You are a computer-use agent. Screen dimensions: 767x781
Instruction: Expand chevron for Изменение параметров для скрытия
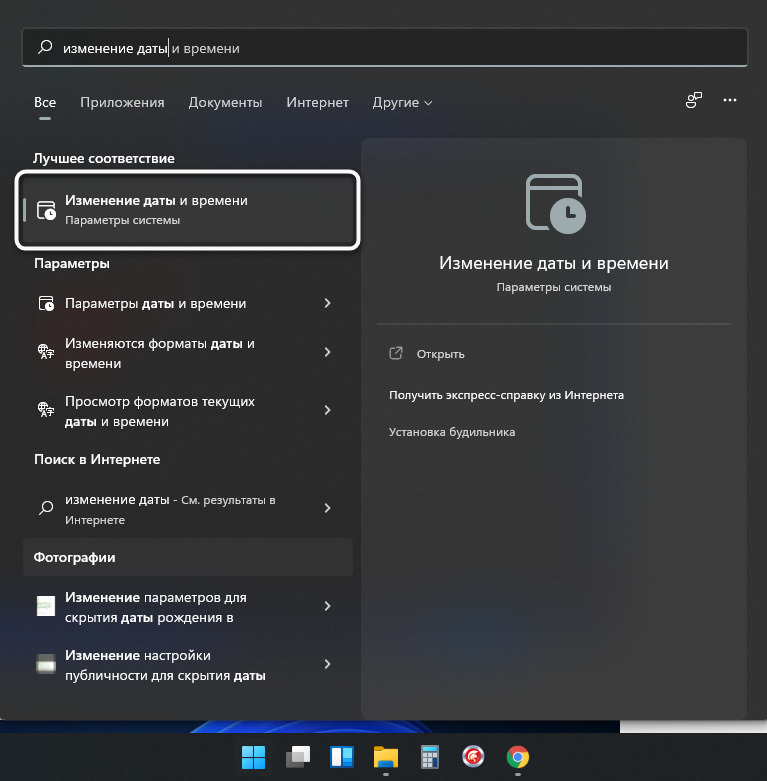327,606
